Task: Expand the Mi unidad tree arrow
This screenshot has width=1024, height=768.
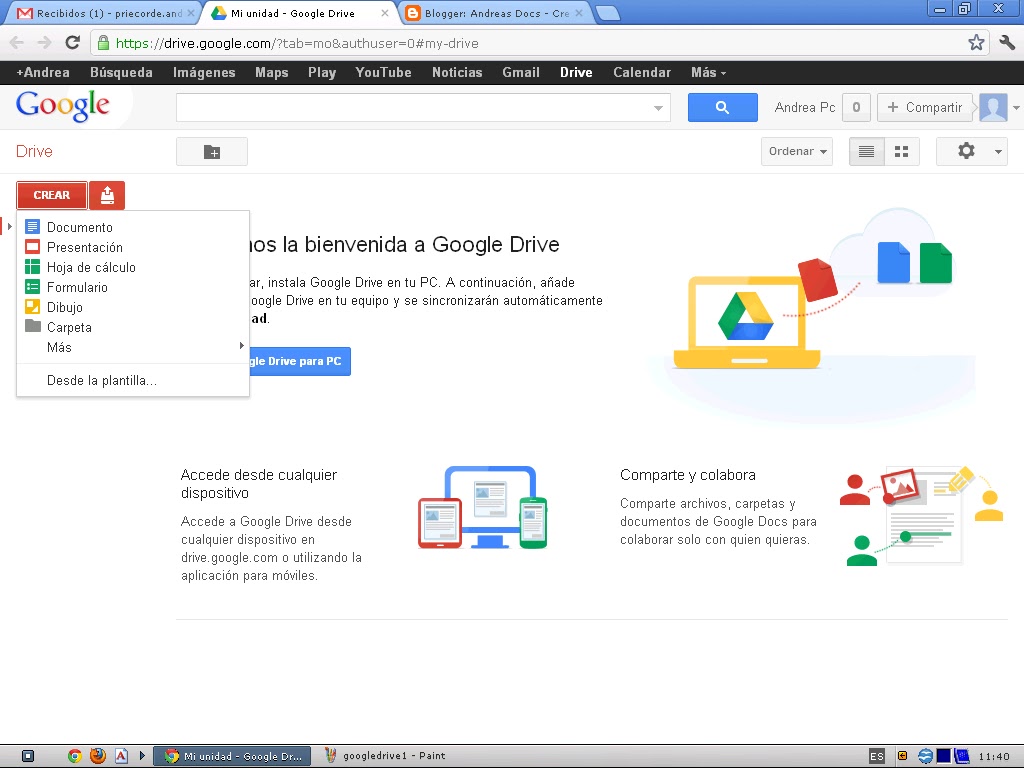Action: pos(10,227)
